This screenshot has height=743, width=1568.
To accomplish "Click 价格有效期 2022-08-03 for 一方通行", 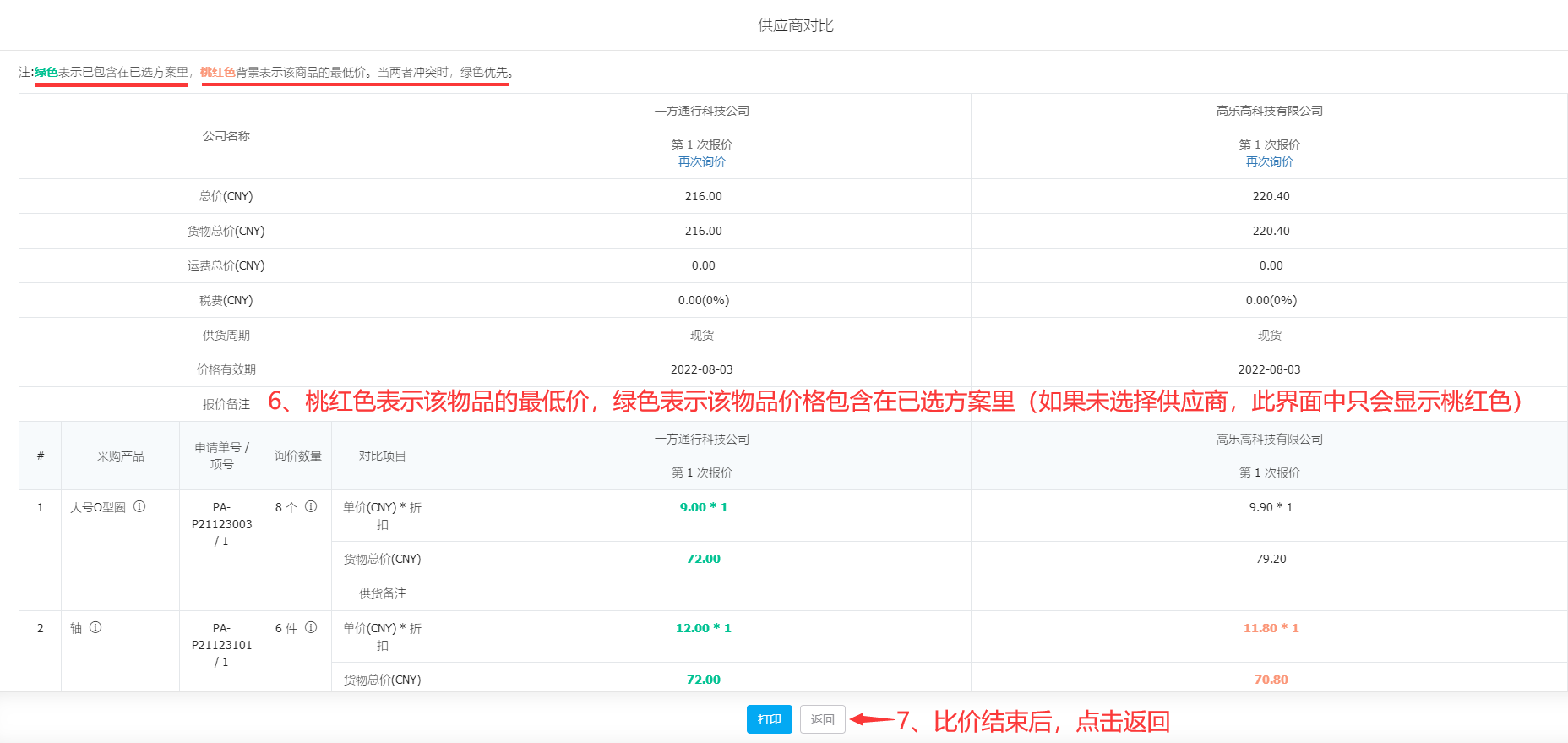I will [x=702, y=369].
